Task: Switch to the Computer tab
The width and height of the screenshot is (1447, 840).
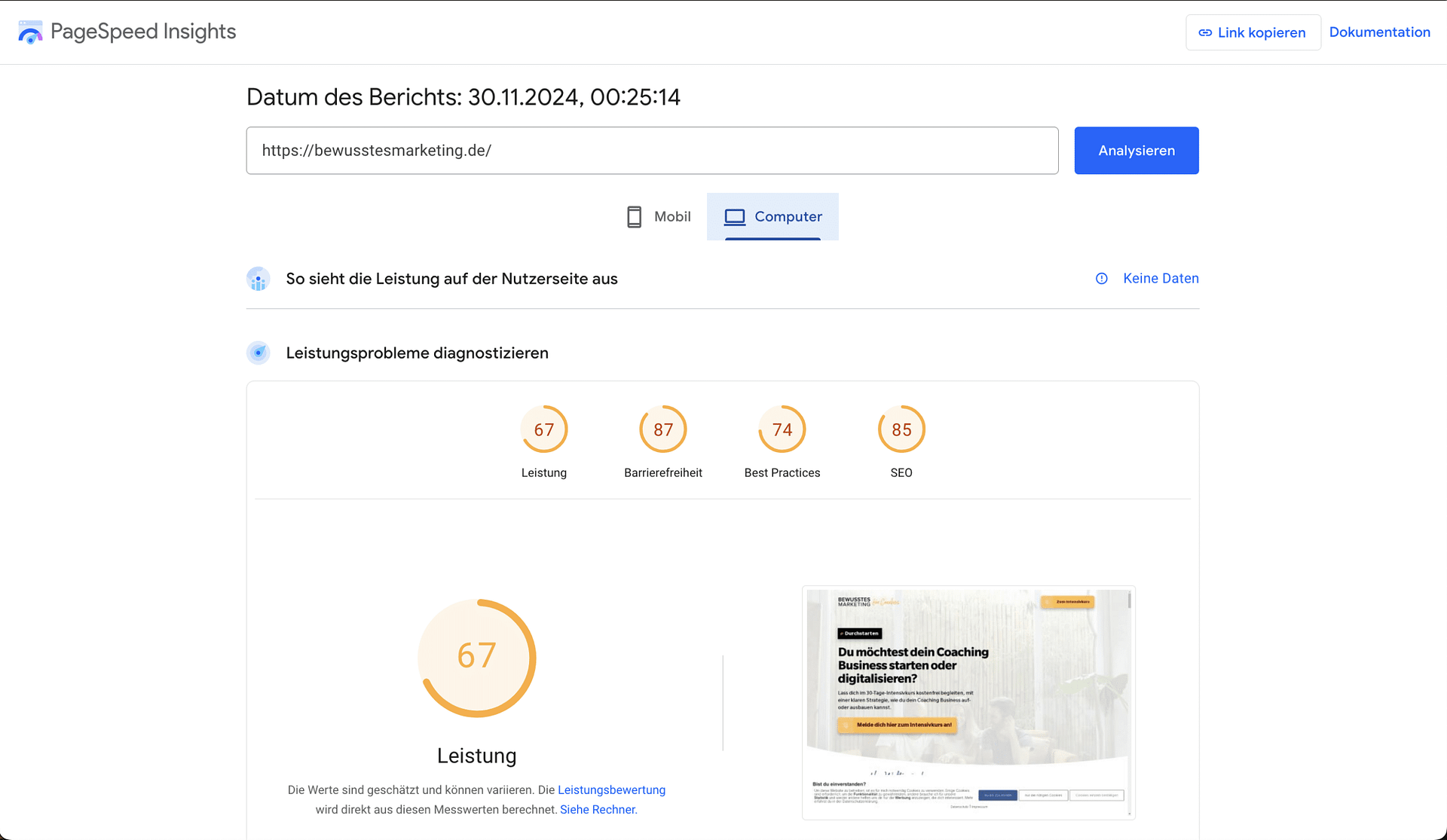Action: (x=772, y=217)
